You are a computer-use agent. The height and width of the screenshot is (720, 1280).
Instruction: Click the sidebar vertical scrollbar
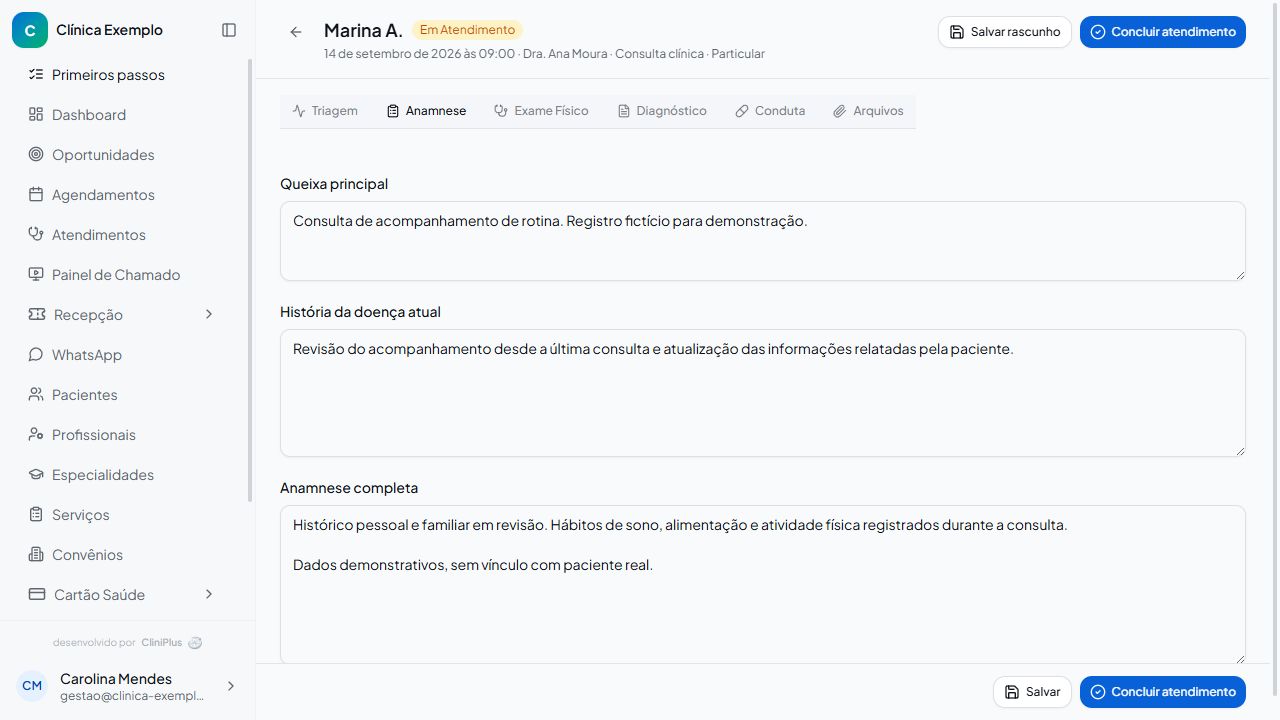pyautogui.click(x=250, y=280)
